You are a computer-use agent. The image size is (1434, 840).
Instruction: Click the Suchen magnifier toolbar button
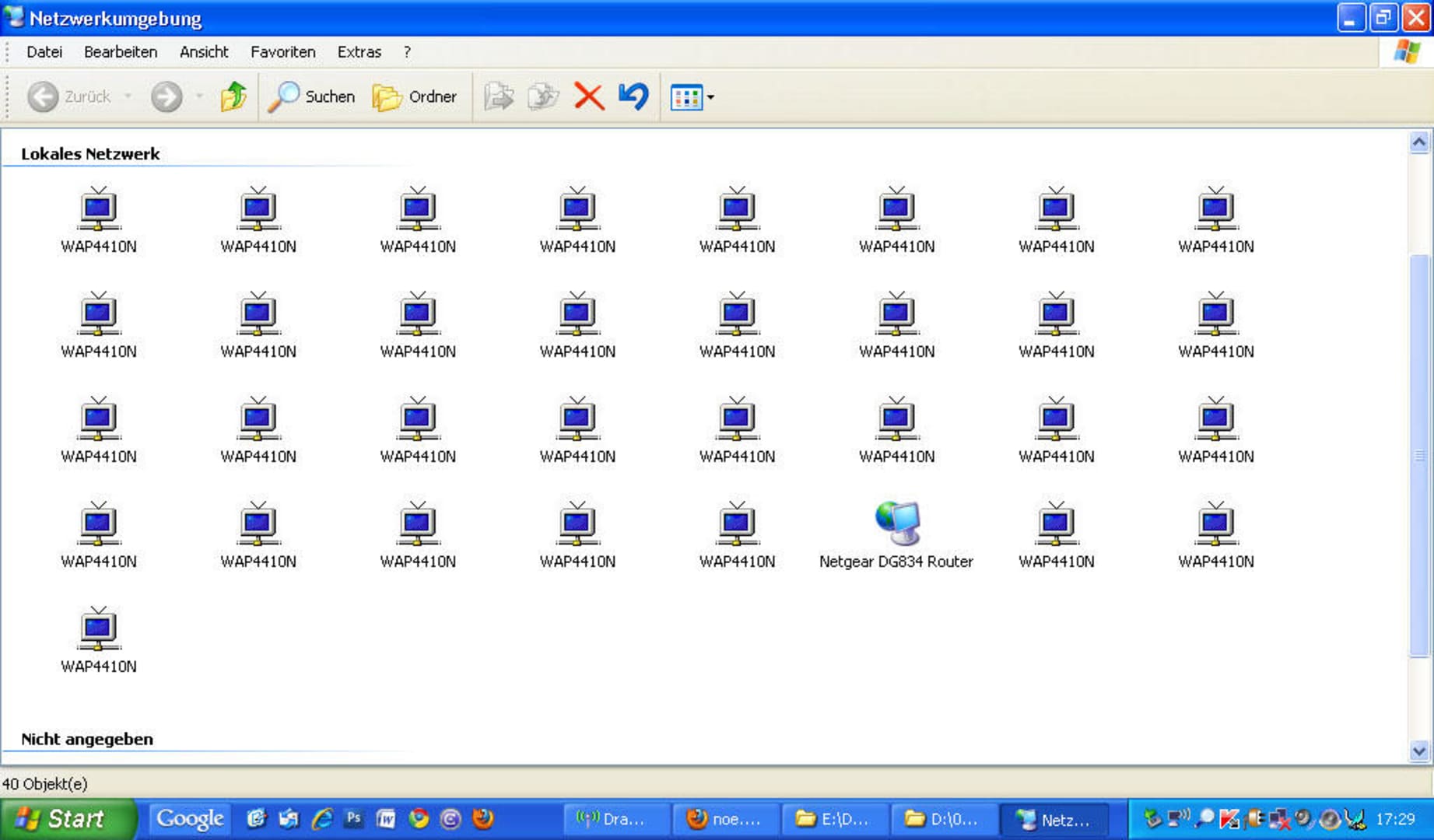click(312, 97)
